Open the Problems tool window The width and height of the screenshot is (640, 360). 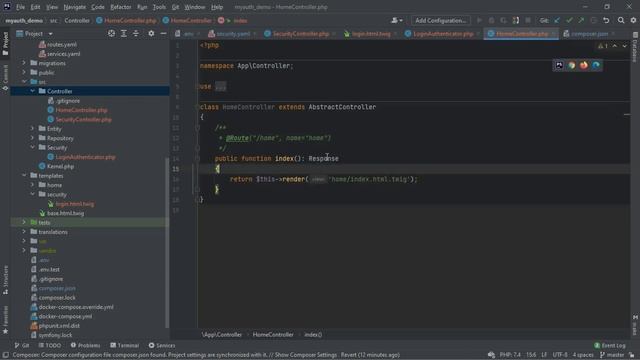[x=85, y=345]
